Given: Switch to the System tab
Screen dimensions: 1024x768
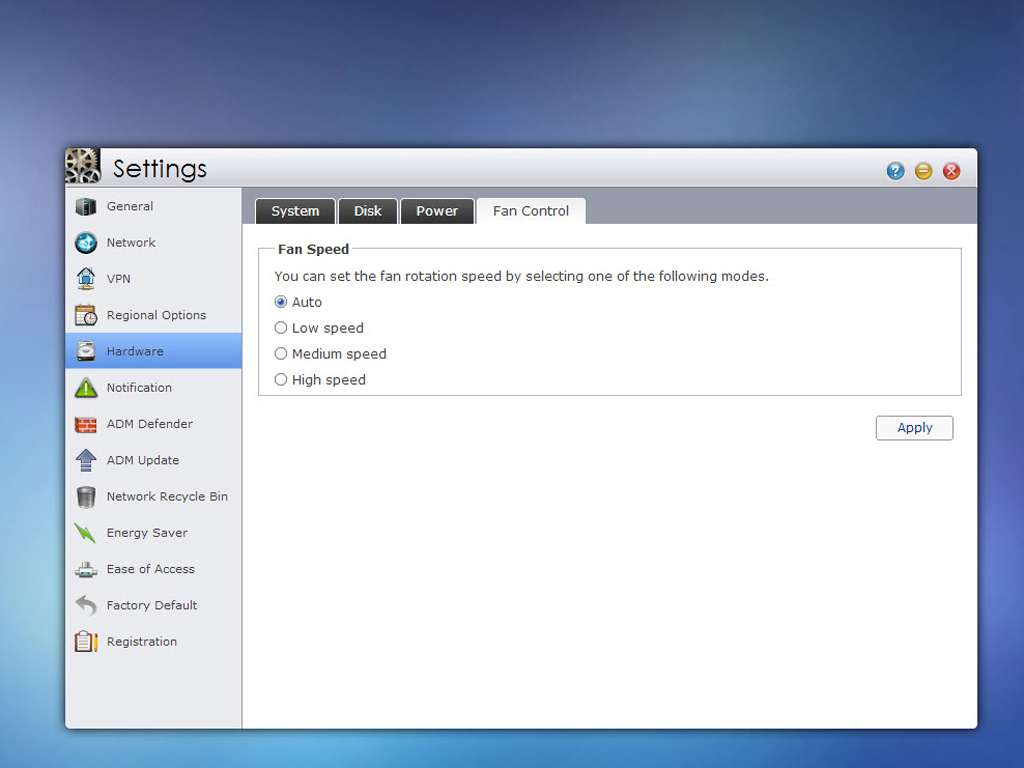Looking at the screenshot, I should [295, 211].
